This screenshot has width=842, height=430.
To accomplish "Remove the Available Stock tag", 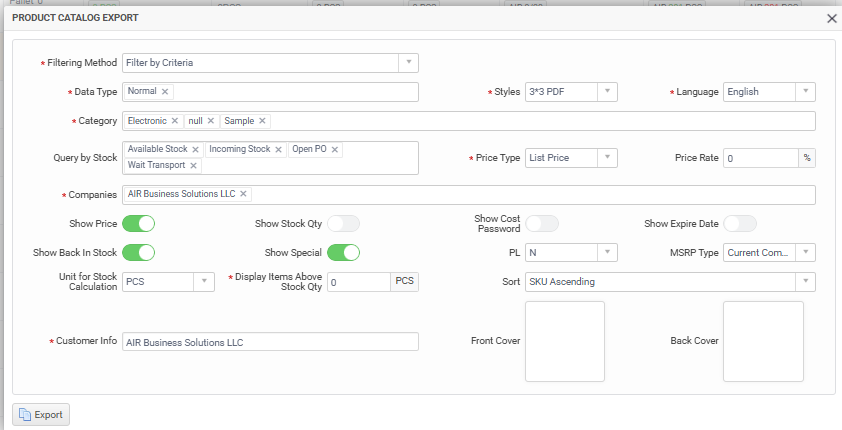I will 196,150.
